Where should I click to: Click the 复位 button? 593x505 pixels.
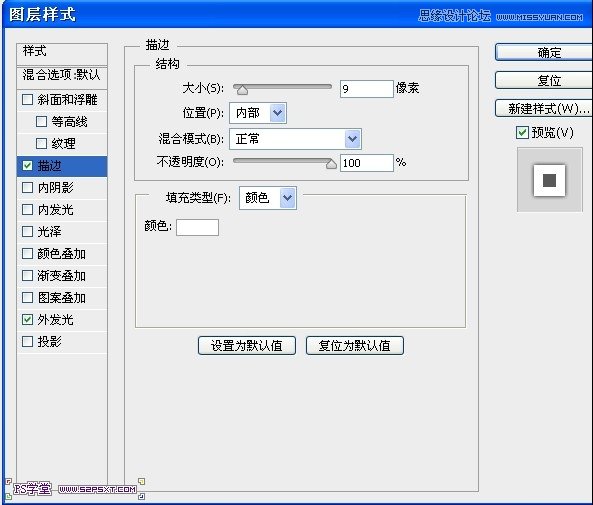[544, 80]
